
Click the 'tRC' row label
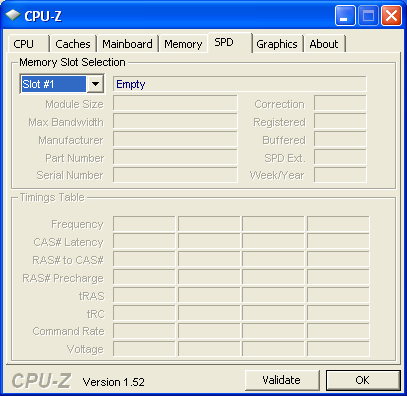point(96,314)
